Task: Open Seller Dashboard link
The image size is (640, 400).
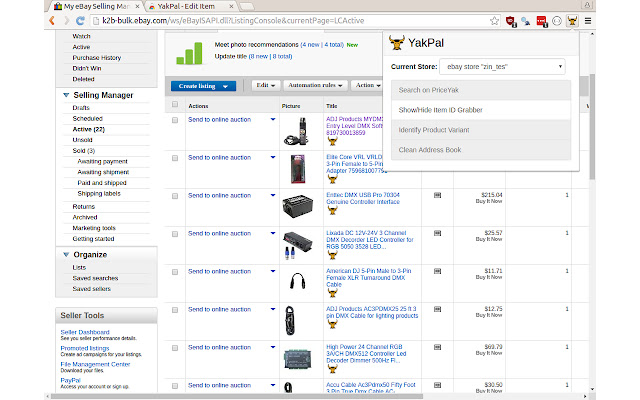Action: point(85,332)
